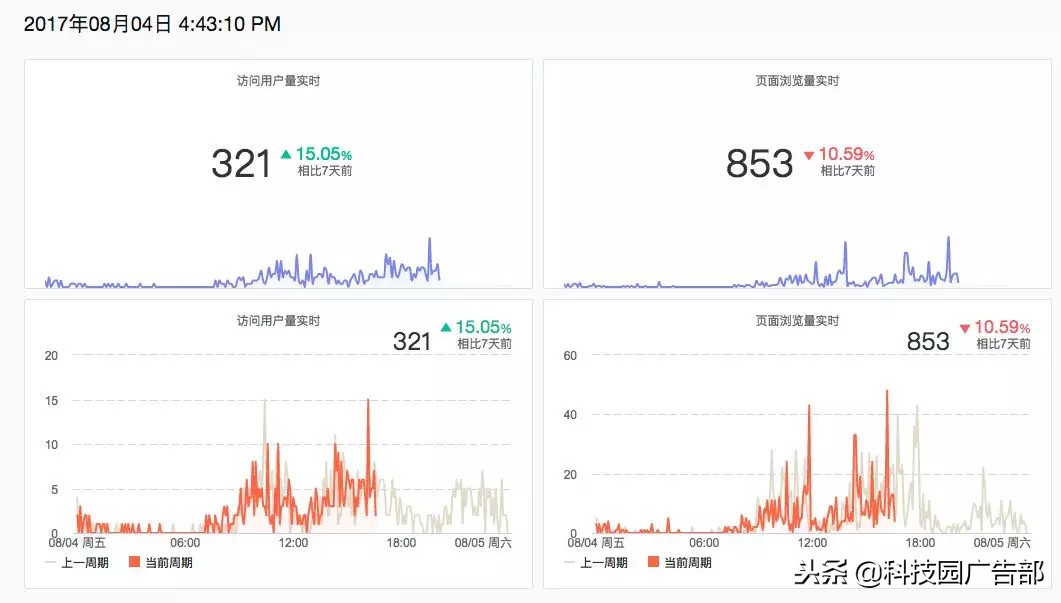Click the 相比7天前 comparison link
The image size is (1061, 603).
click(x=324, y=170)
